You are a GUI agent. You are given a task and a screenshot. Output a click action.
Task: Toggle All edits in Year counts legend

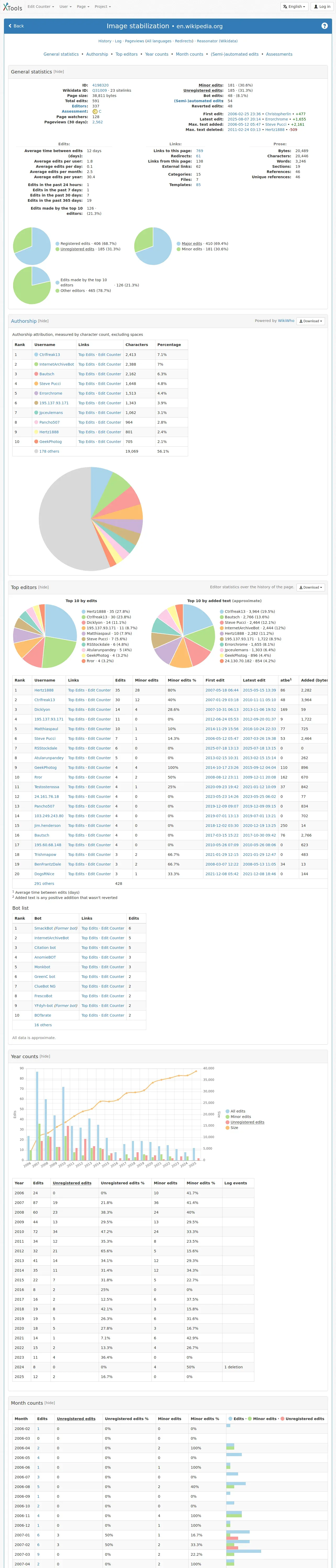click(x=235, y=1111)
